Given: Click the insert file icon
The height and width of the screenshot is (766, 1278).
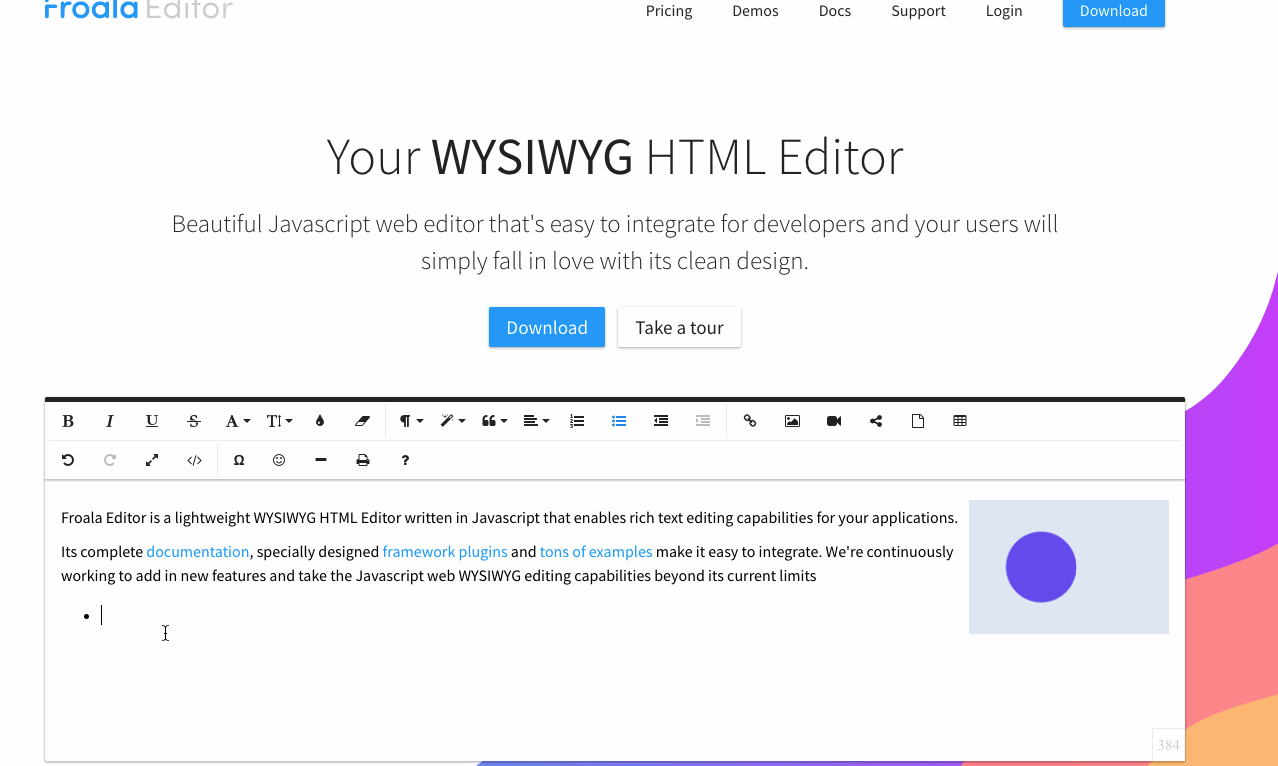Looking at the screenshot, I should point(918,421).
